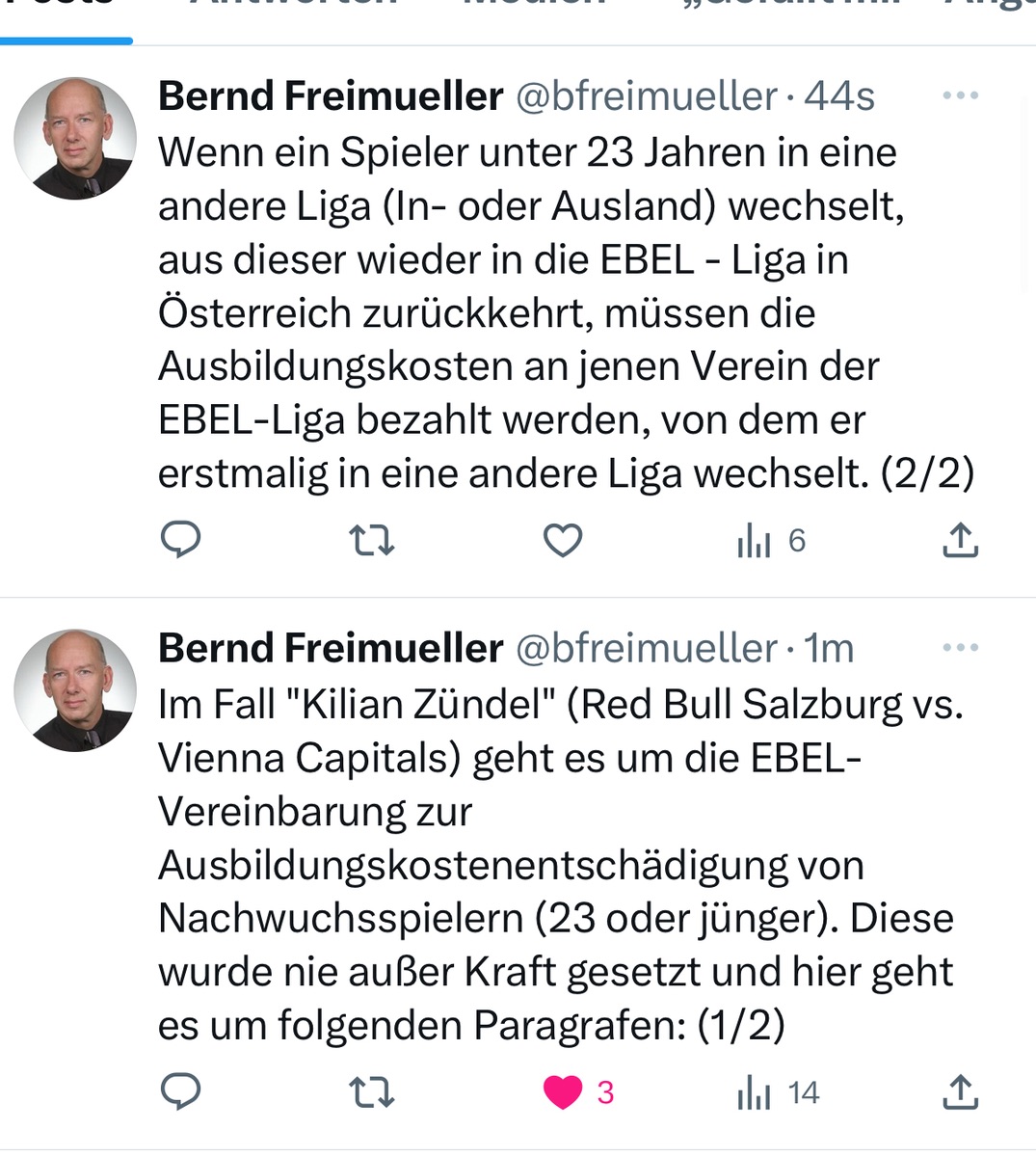
Task: Open more options for the (2/2) tweet
Action: [960, 95]
